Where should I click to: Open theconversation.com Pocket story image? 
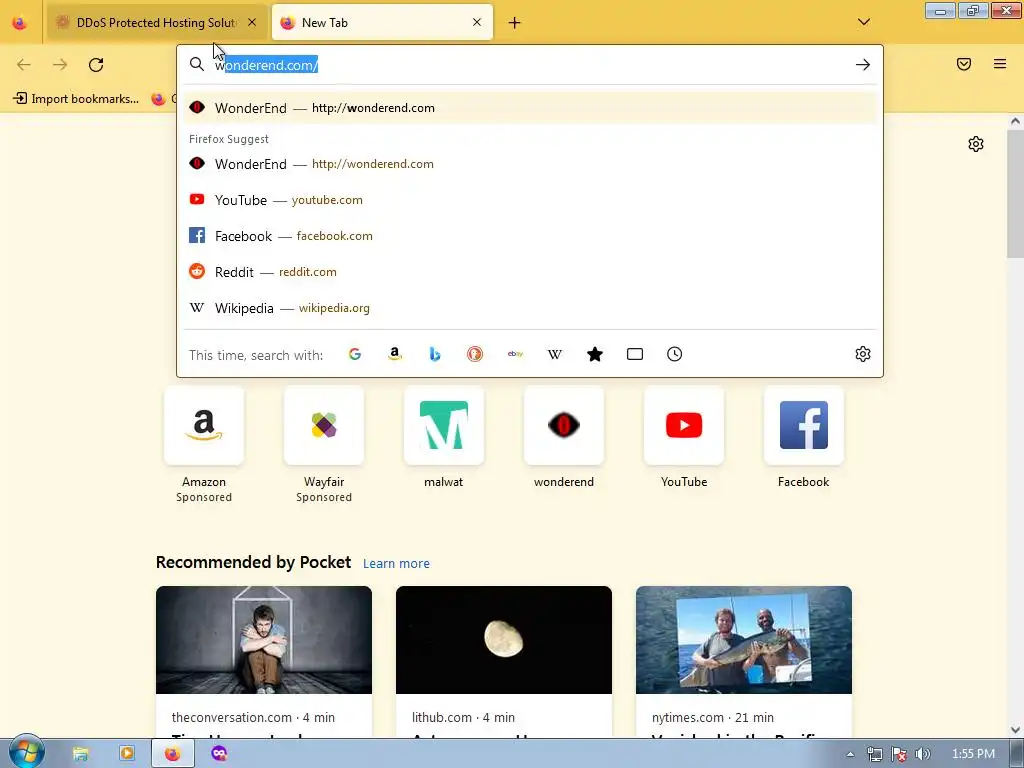(x=264, y=640)
